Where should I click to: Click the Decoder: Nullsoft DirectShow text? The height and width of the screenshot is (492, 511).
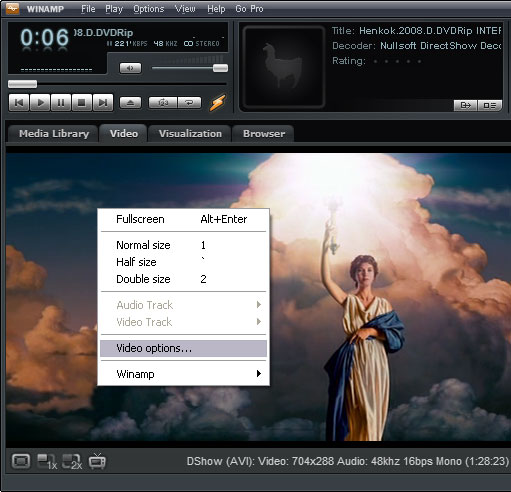coord(416,46)
